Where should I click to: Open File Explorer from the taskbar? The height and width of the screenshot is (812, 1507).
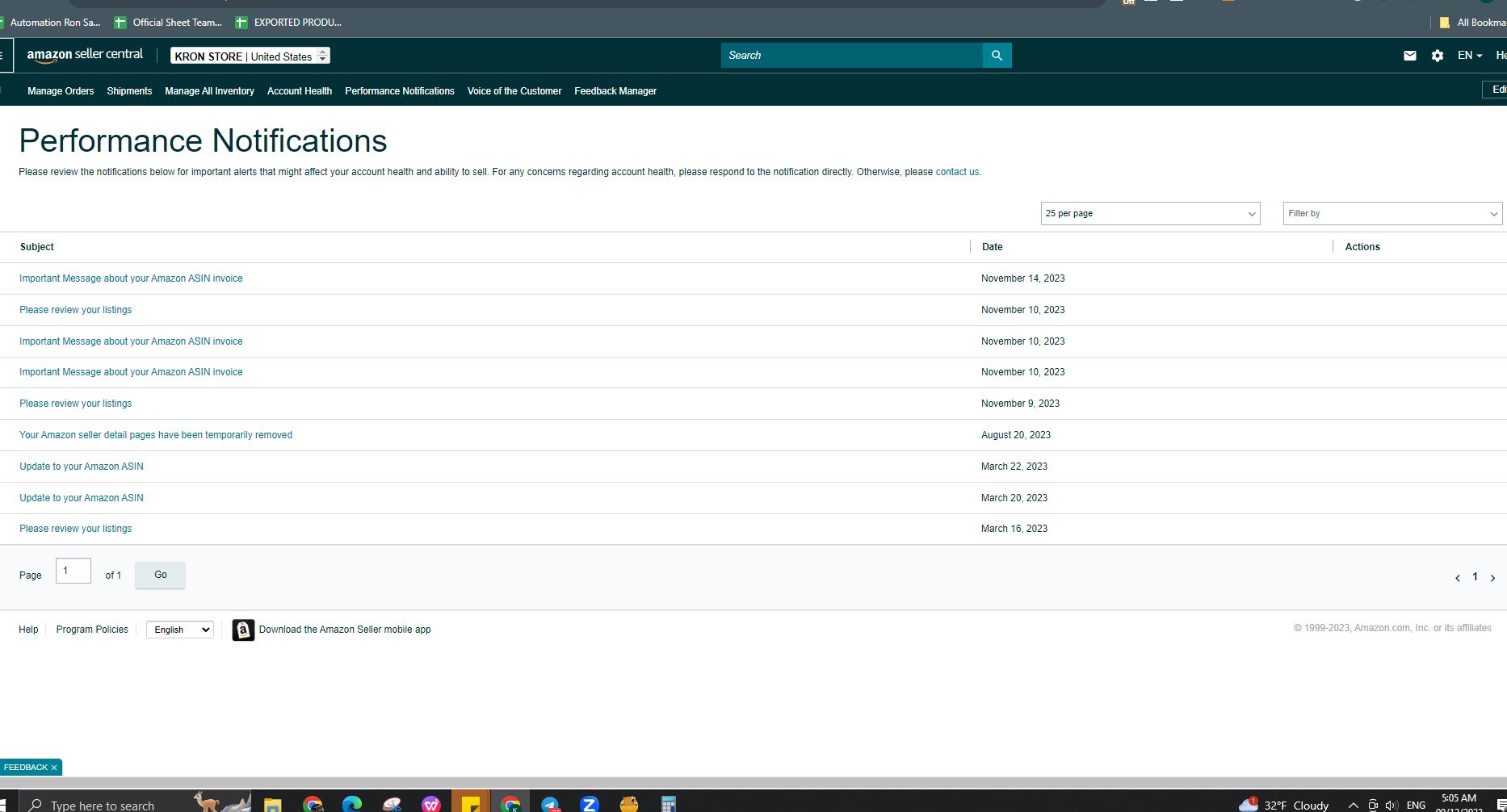pyautogui.click(x=272, y=804)
